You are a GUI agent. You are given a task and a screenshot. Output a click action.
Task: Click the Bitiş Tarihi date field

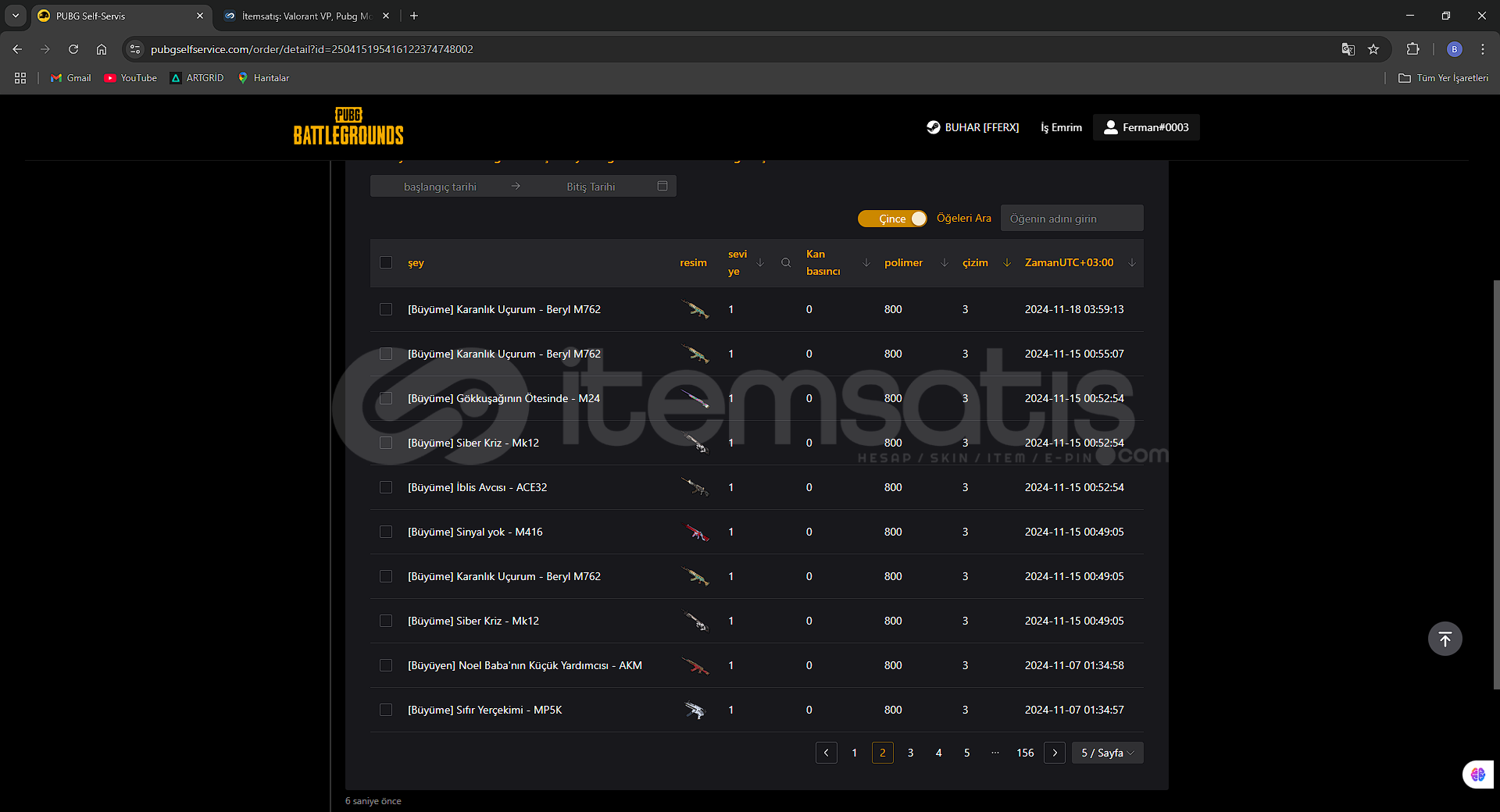(x=591, y=187)
